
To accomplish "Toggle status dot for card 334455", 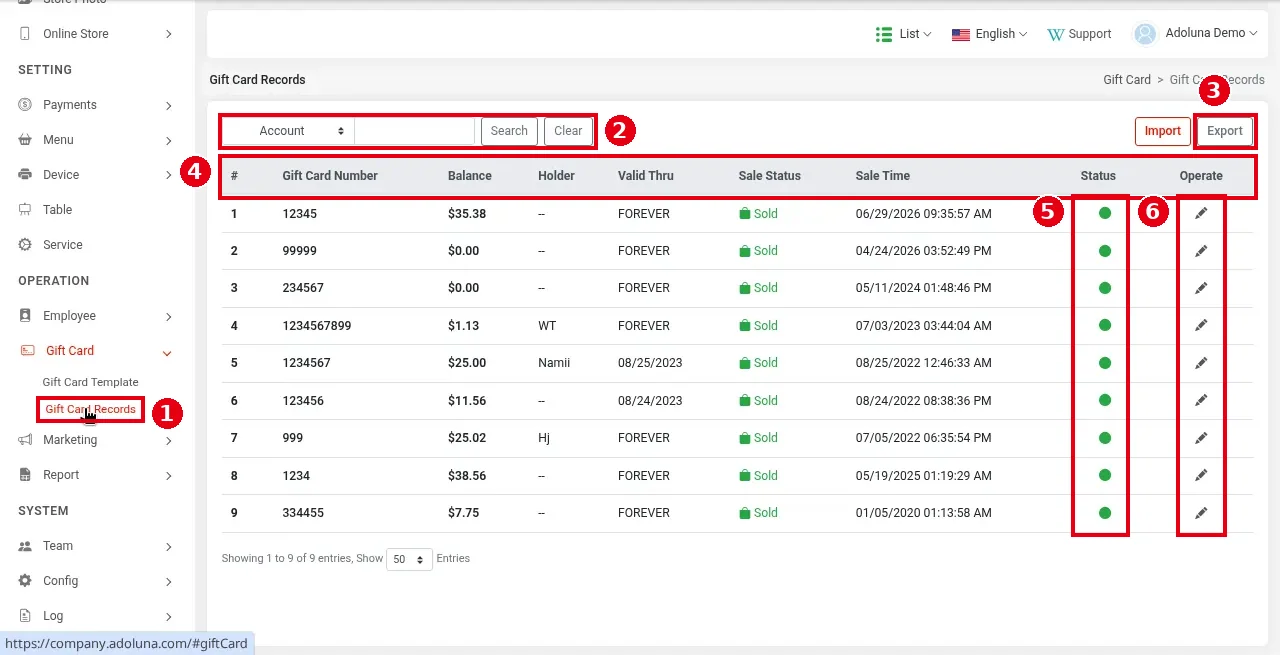I will pos(1105,513).
